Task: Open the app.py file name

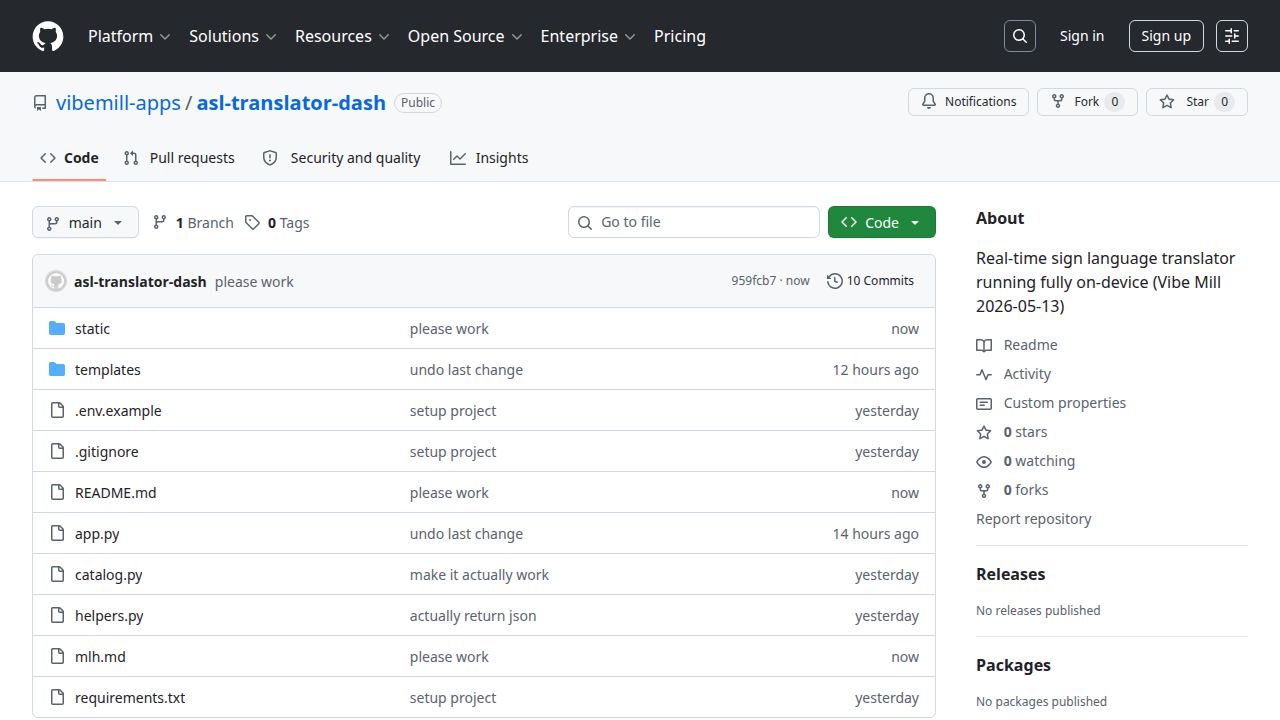Action: tap(97, 534)
